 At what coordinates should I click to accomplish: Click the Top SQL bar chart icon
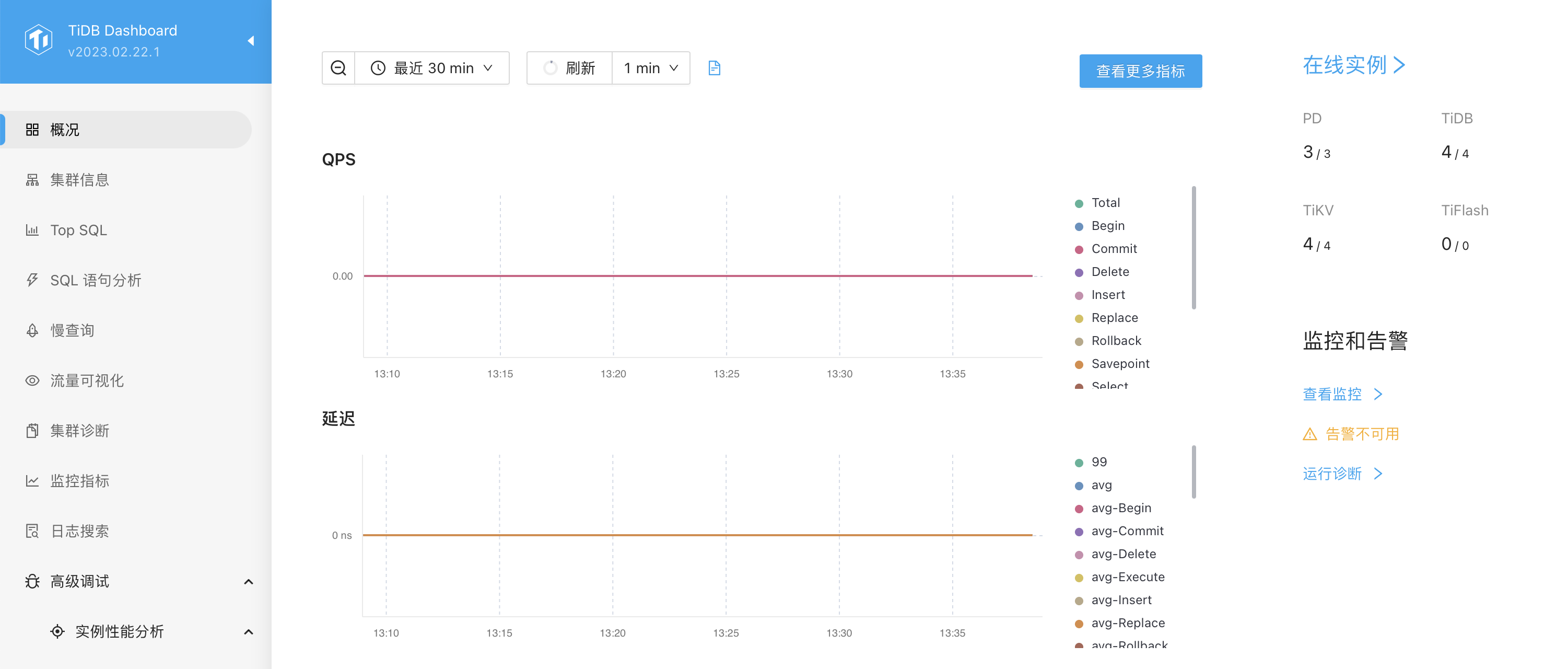(32, 230)
